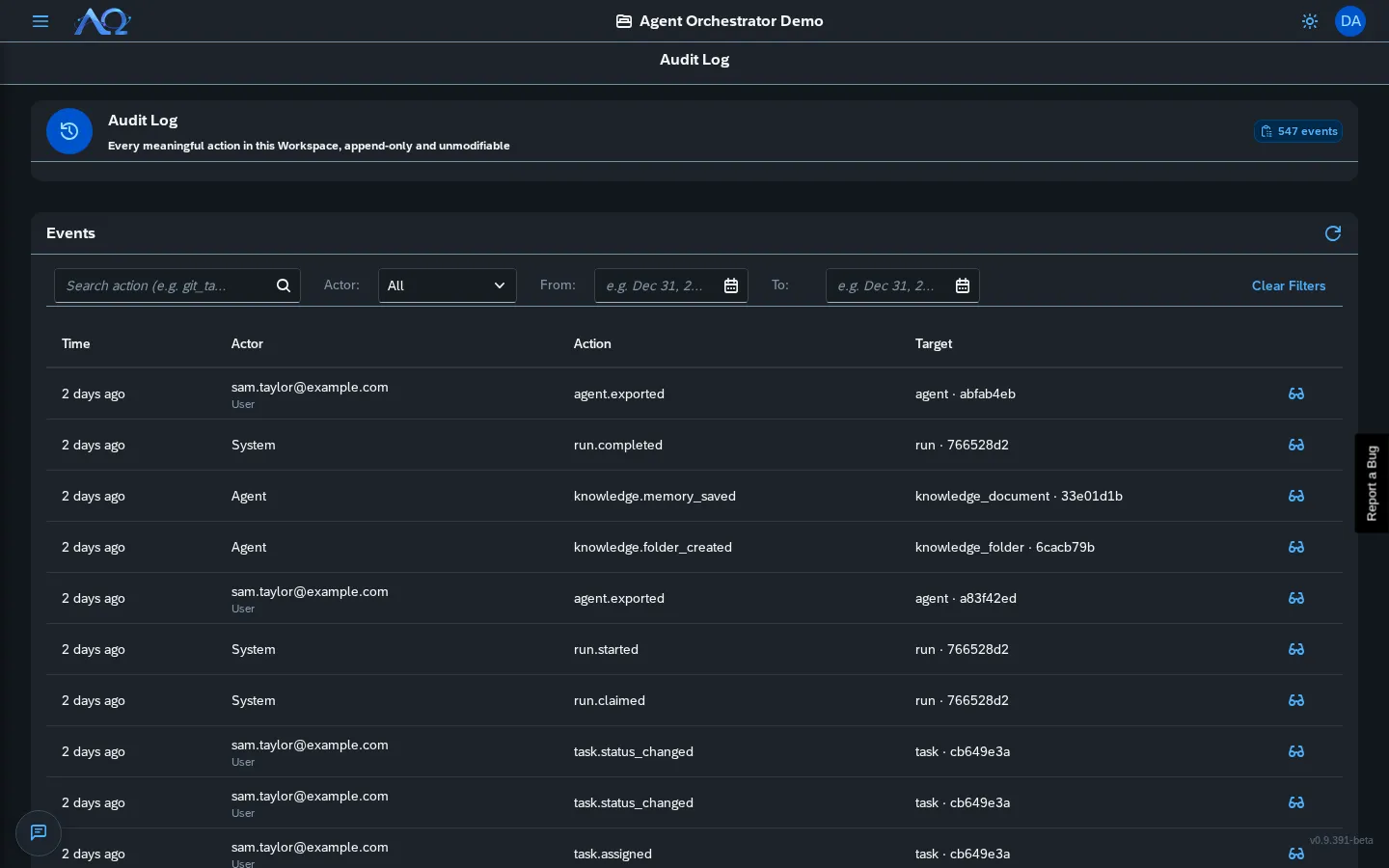1389x868 pixels.
Task: Click the Agent Orchestrator Demo workspace title
Action: 731,21
